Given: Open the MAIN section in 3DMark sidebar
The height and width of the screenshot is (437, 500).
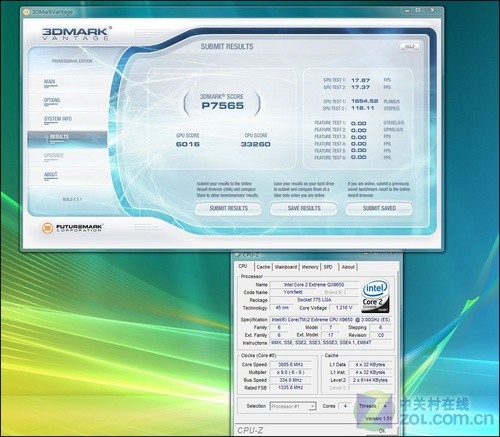Looking at the screenshot, I should (50, 82).
